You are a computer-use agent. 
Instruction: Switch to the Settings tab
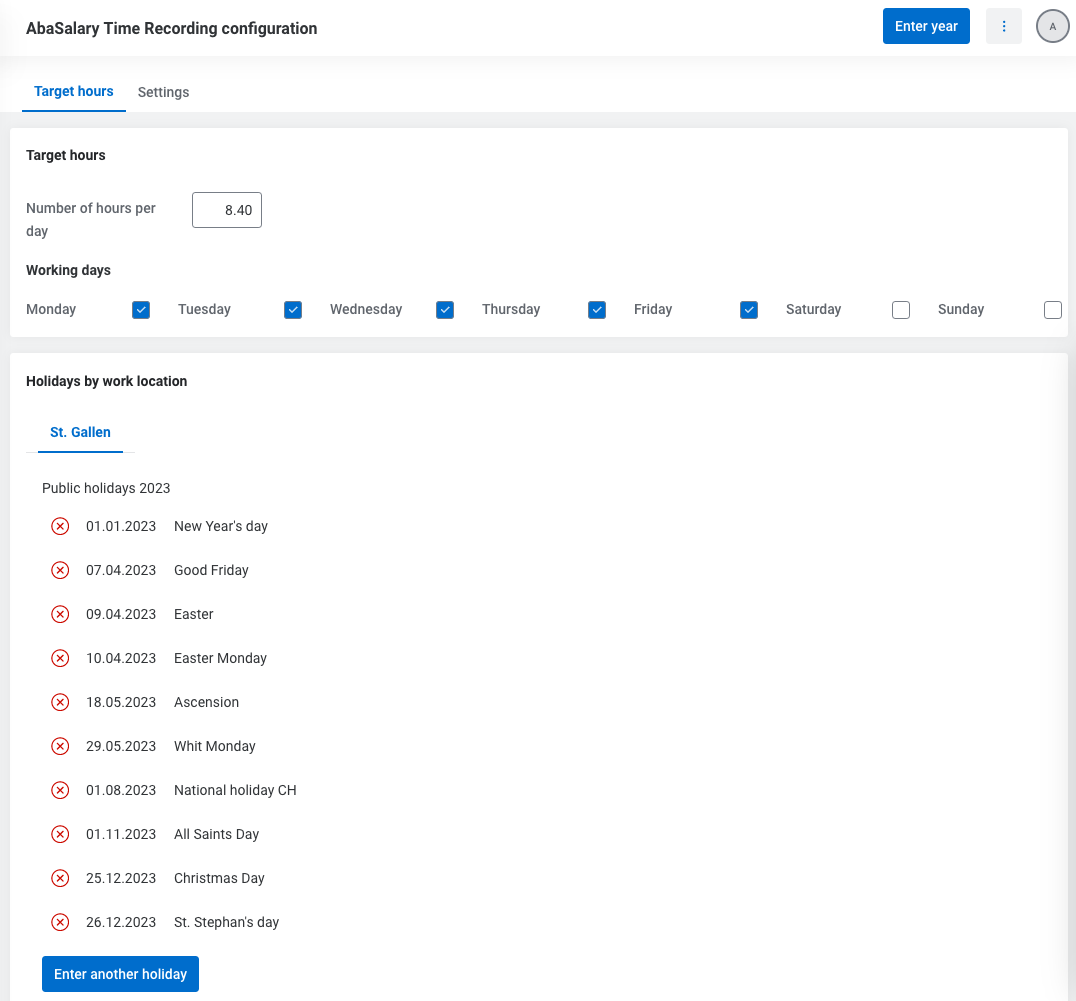coord(163,92)
